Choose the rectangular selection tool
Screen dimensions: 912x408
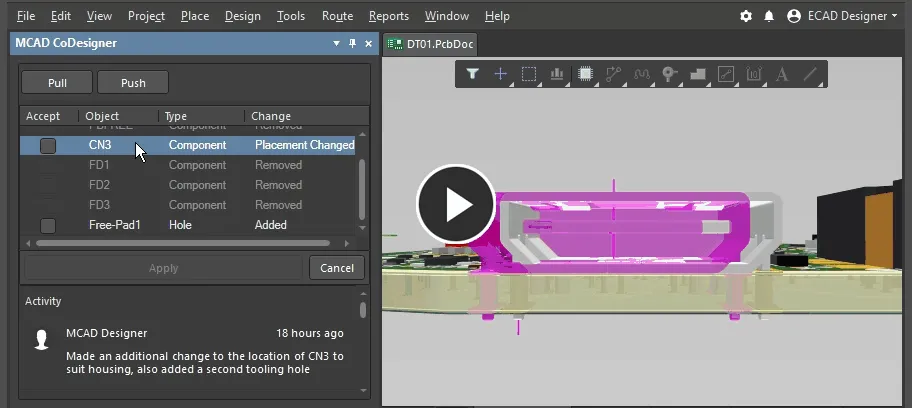[x=528, y=74]
